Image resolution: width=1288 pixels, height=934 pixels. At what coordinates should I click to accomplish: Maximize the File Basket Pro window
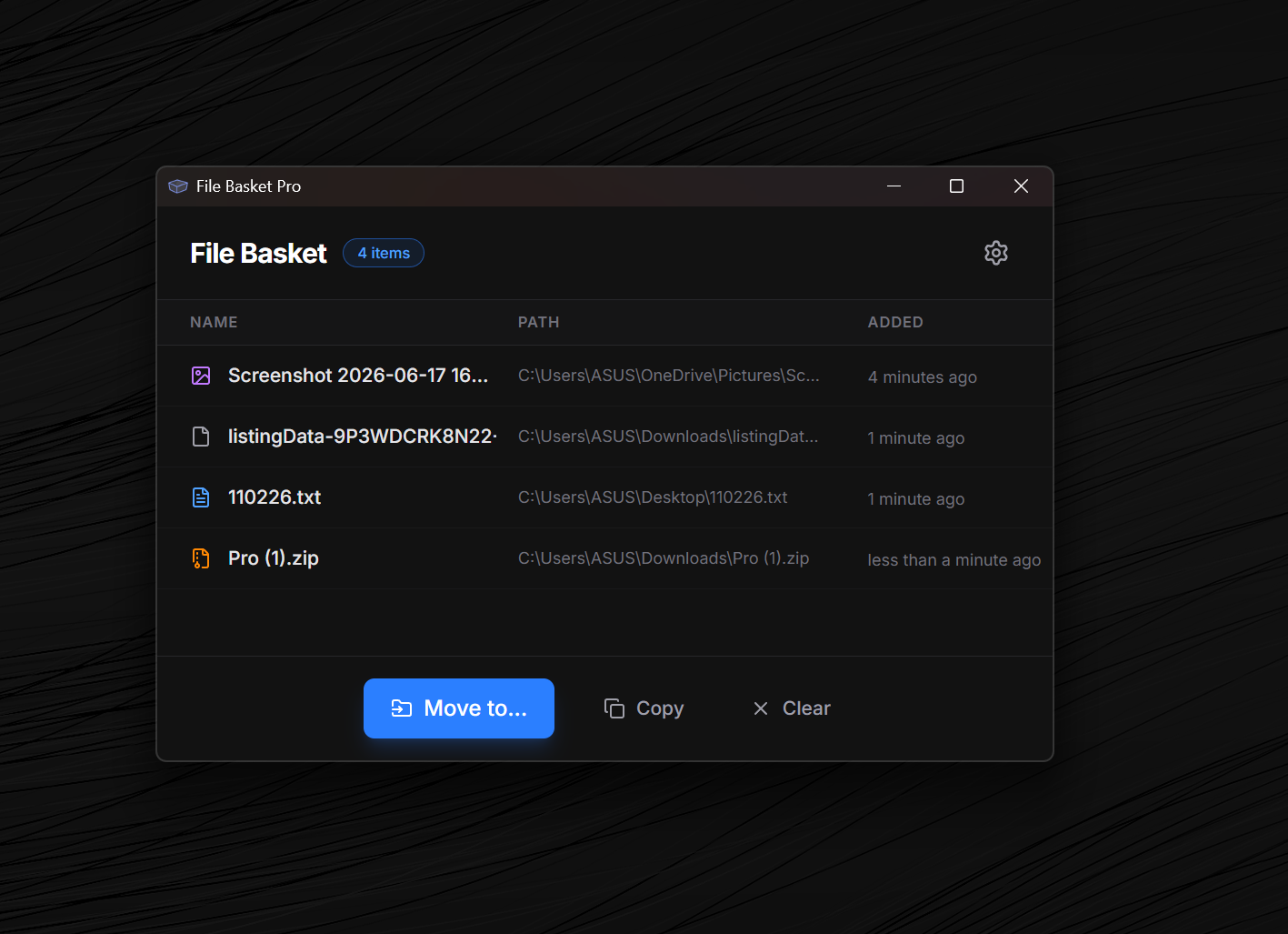pos(956,186)
